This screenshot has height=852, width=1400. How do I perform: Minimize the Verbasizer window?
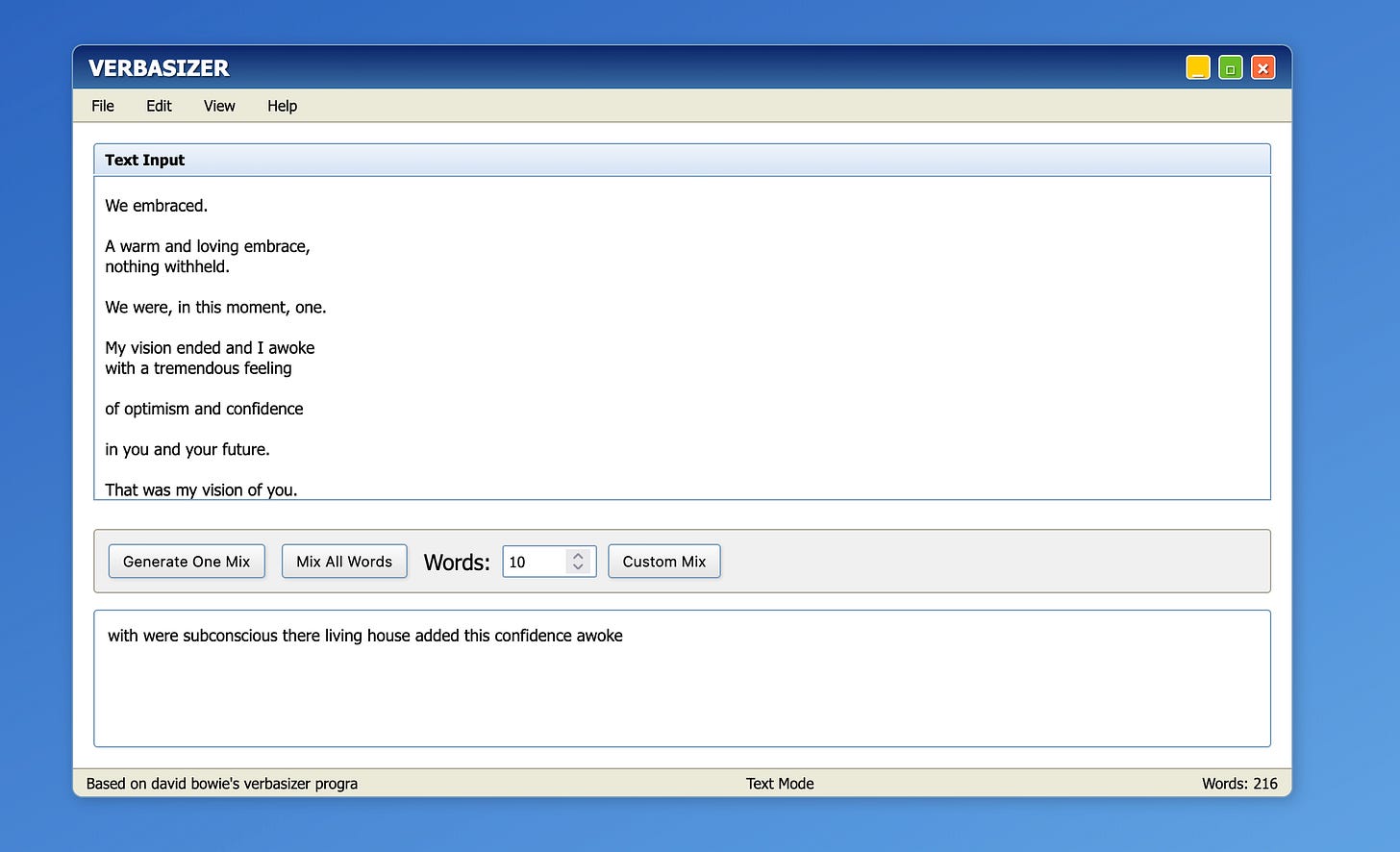pyautogui.click(x=1197, y=67)
